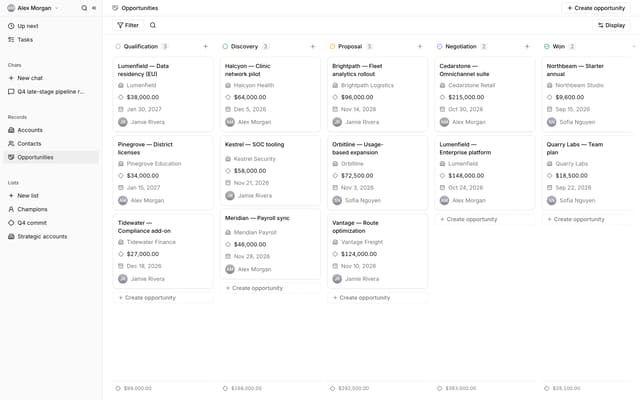Click the Negotiation stage circle icon

(x=440, y=47)
